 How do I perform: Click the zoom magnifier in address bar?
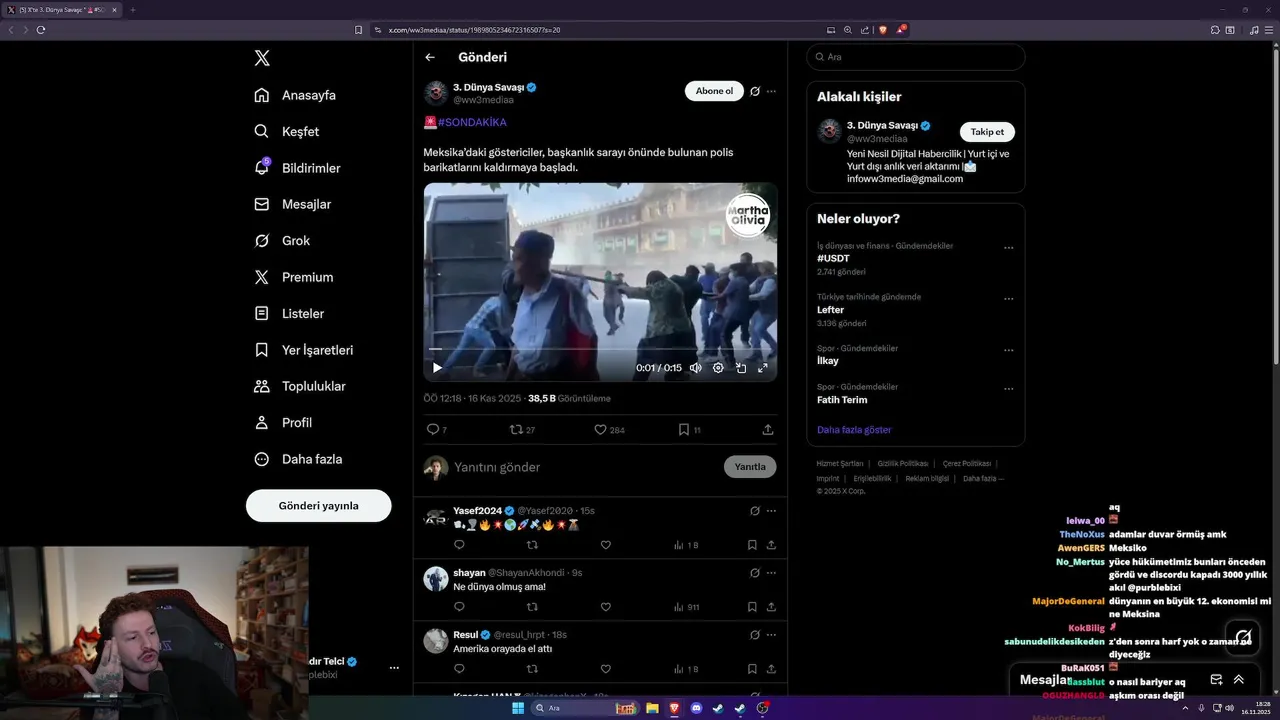point(848,30)
